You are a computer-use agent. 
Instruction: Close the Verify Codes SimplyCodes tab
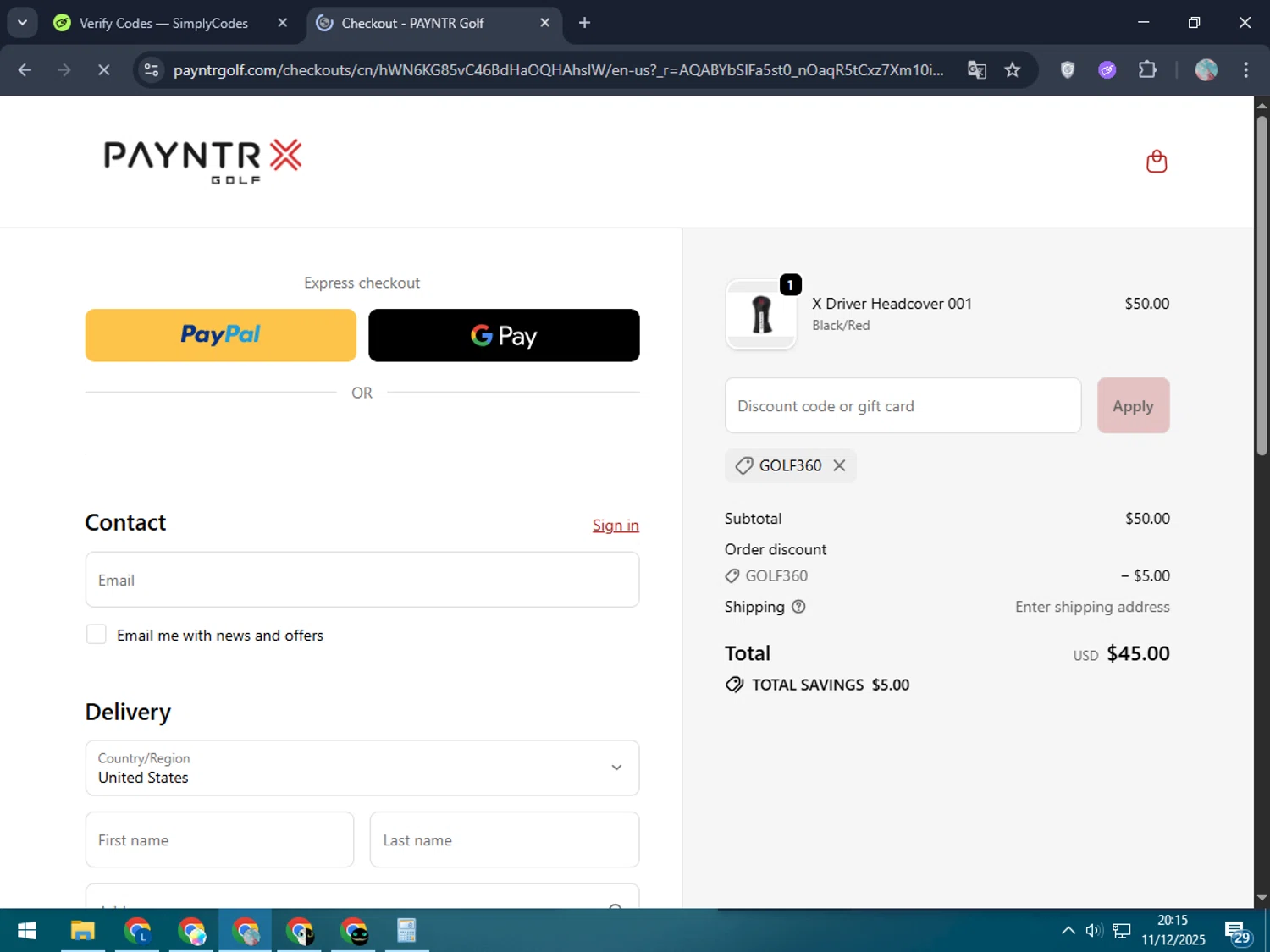tap(283, 23)
